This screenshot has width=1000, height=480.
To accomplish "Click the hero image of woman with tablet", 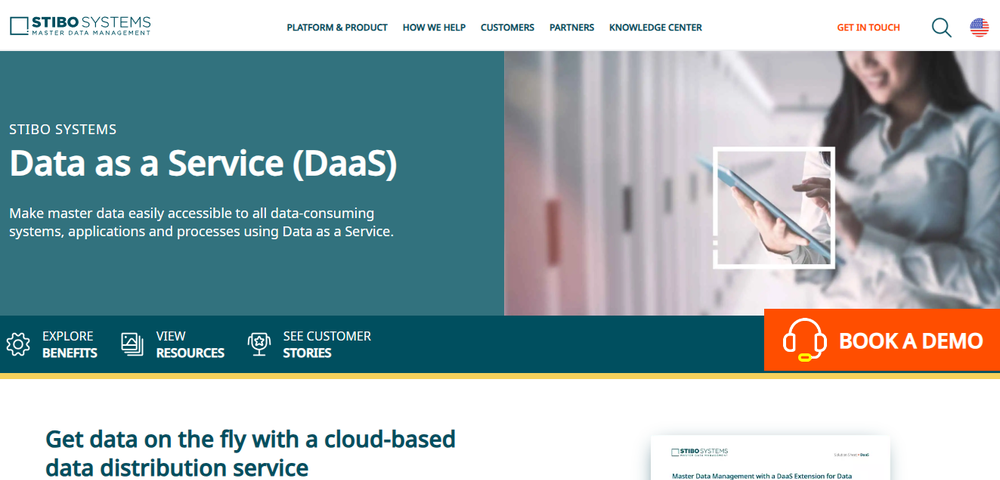I will 752,183.
